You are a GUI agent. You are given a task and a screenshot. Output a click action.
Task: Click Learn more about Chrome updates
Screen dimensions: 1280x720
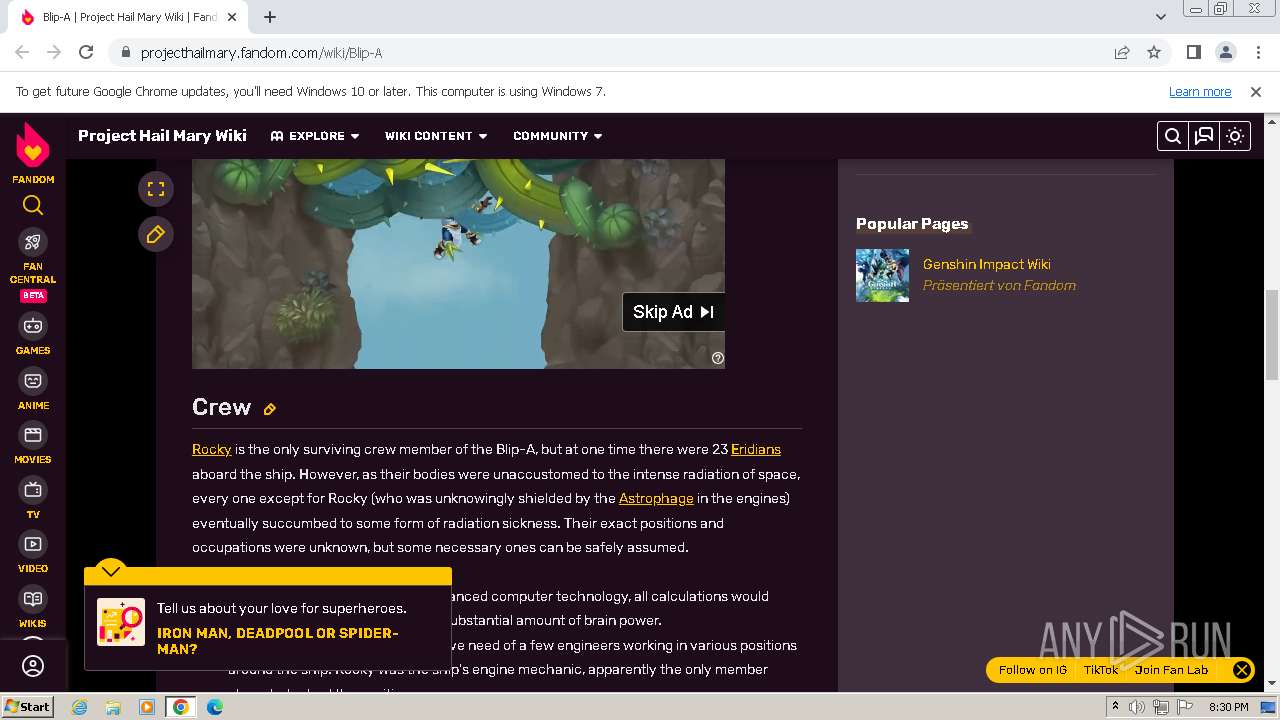coord(1200,91)
